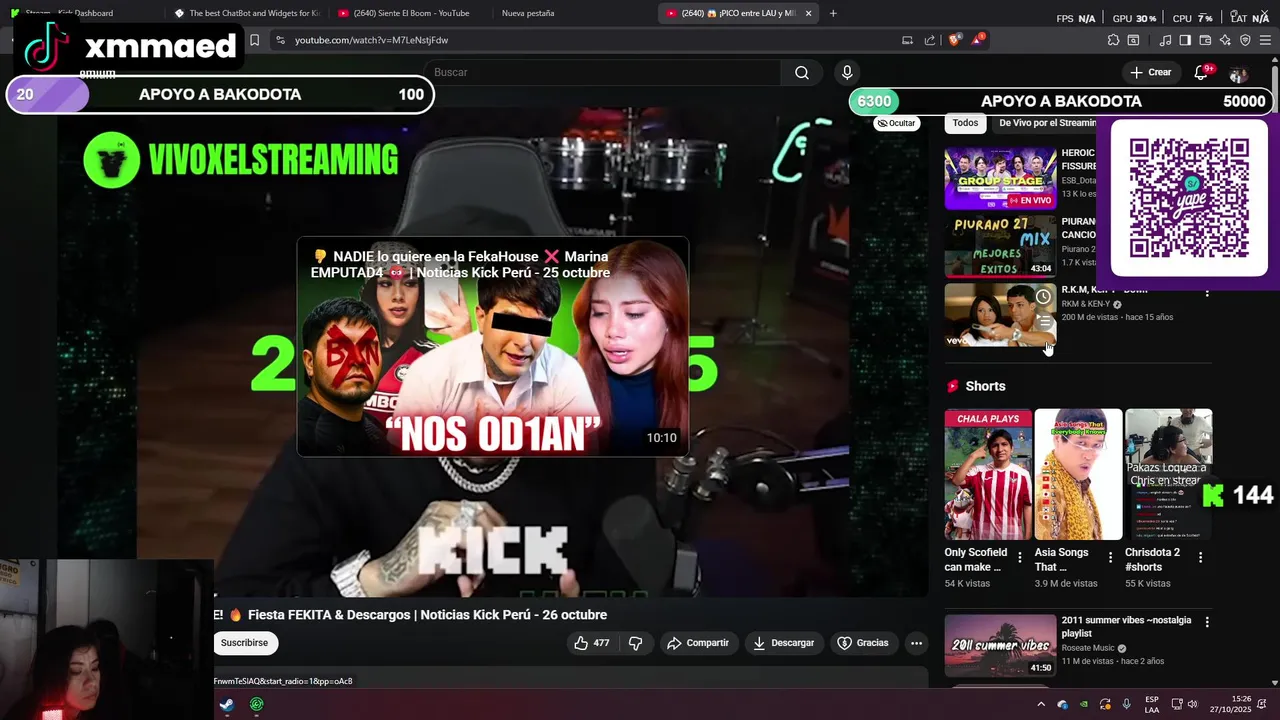Open options menu for RKM & KEN-Y video
The image size is (1280, 720).
click(1207, 292)
